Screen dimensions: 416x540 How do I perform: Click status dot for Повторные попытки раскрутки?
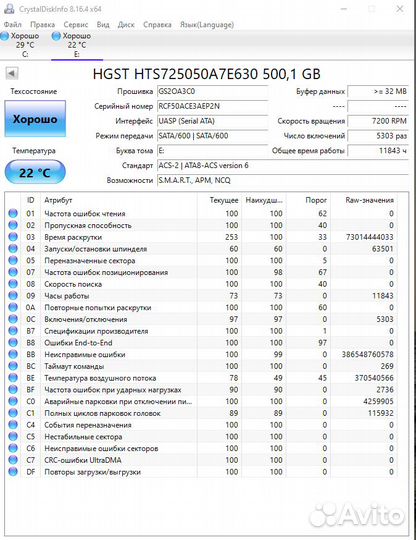[x=13, y=307]
